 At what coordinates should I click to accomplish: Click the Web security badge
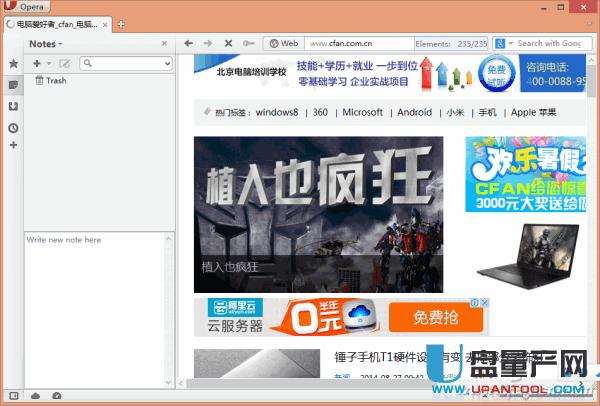284,44
